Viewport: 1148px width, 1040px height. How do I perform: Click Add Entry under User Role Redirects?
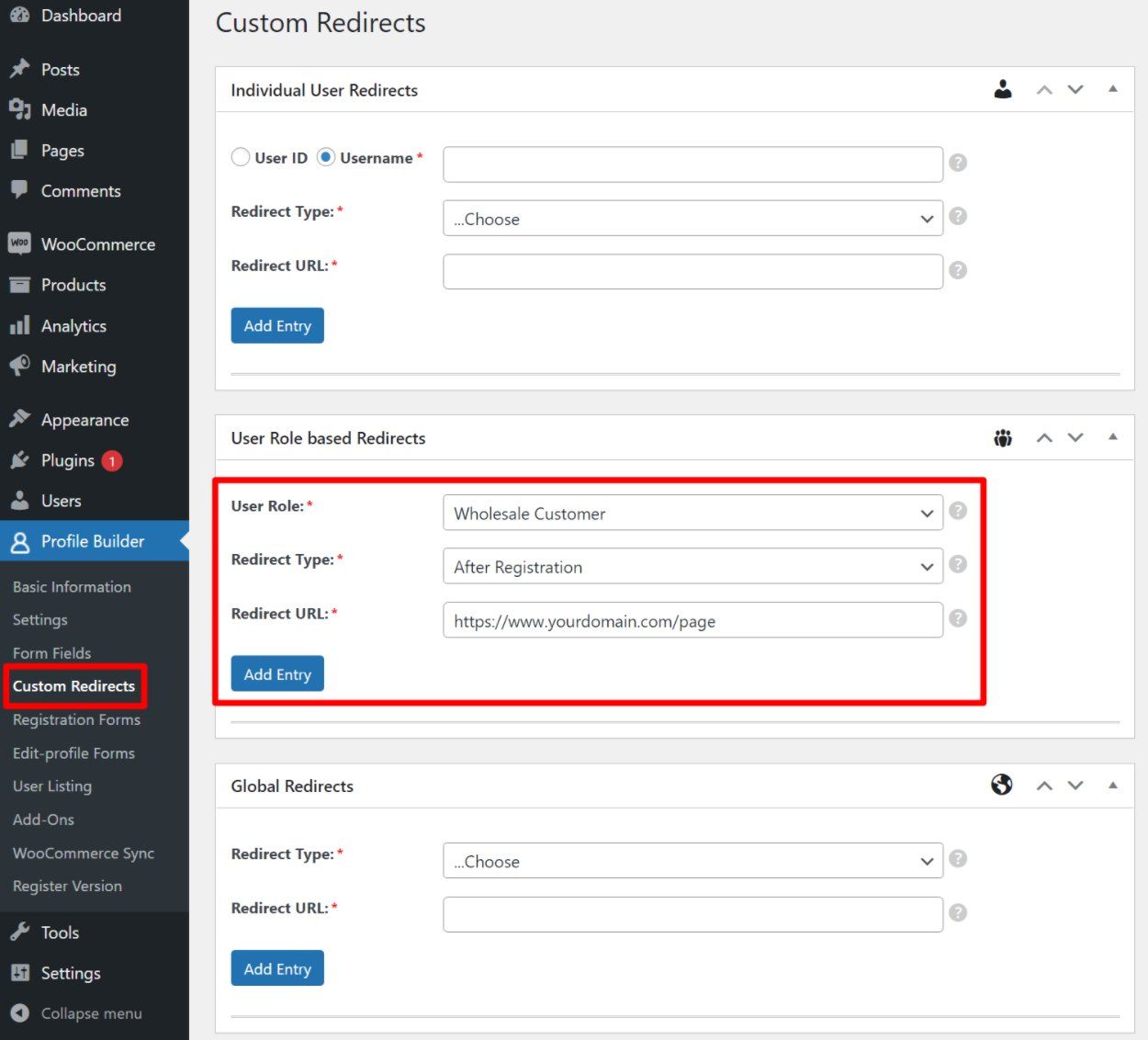pos(277,673)
